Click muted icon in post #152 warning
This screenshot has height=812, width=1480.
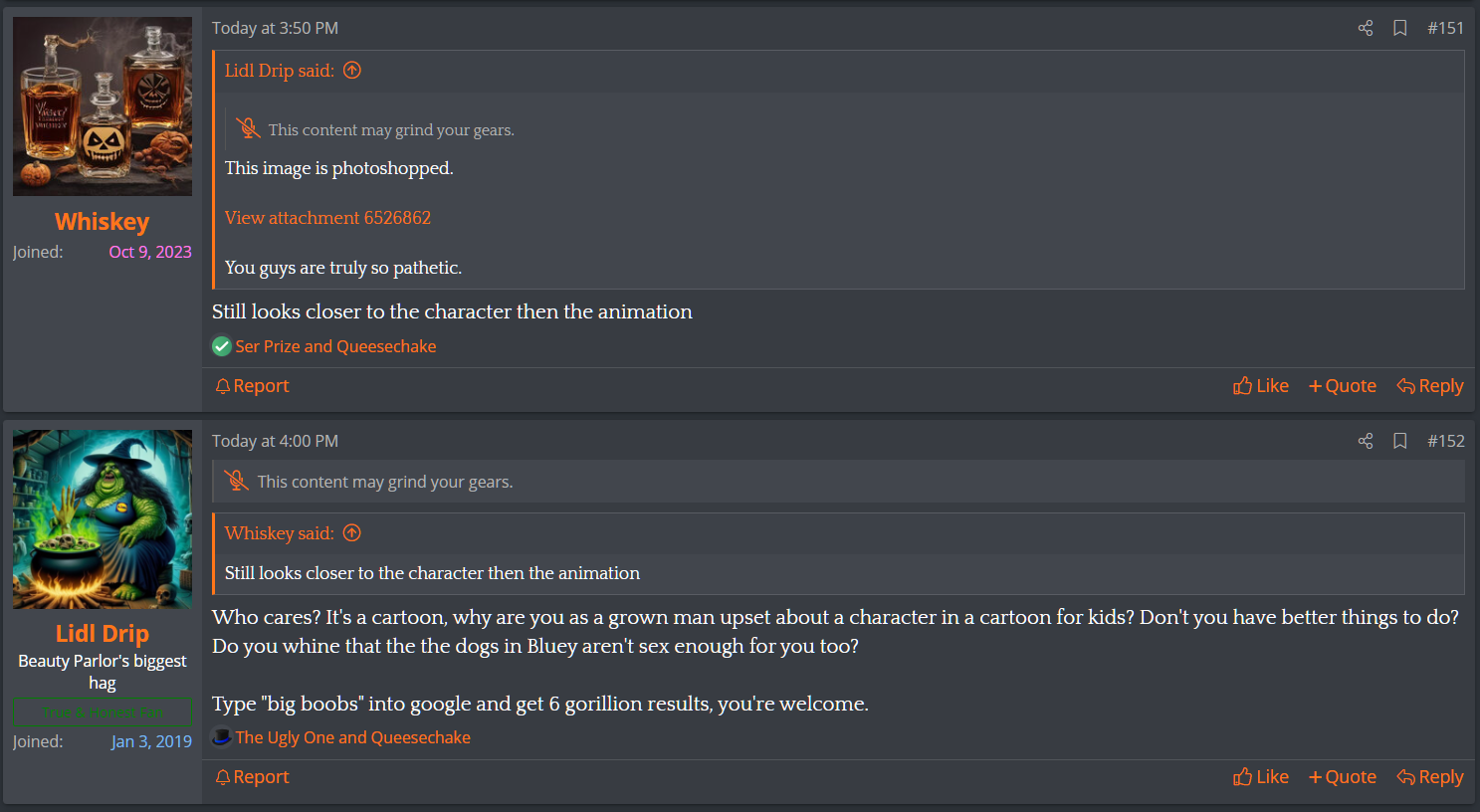[x=236, y=482]
